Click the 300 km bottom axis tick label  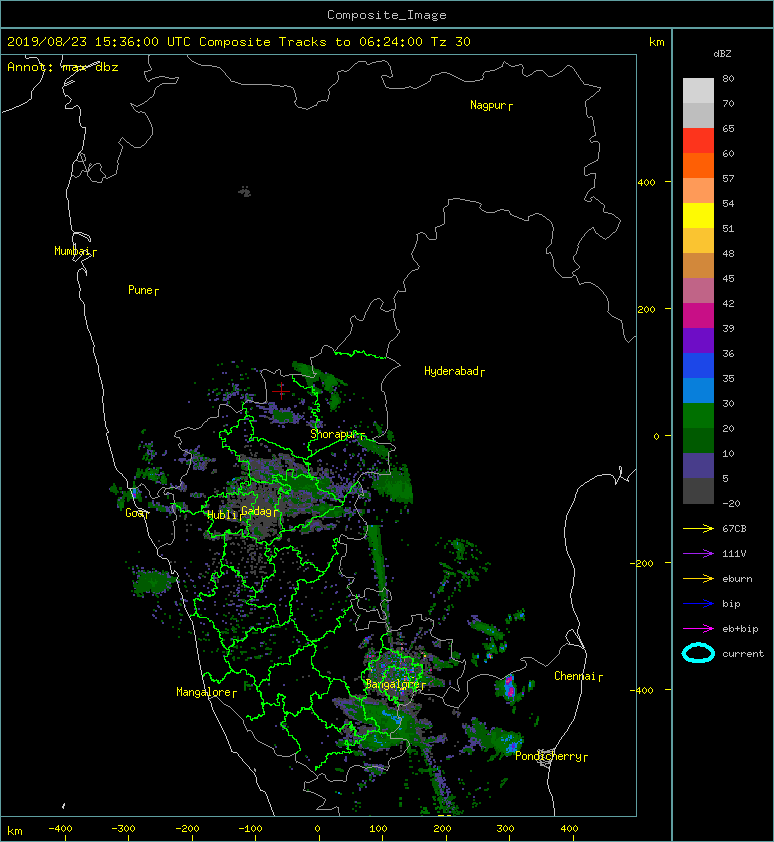[x=505, y=829]
